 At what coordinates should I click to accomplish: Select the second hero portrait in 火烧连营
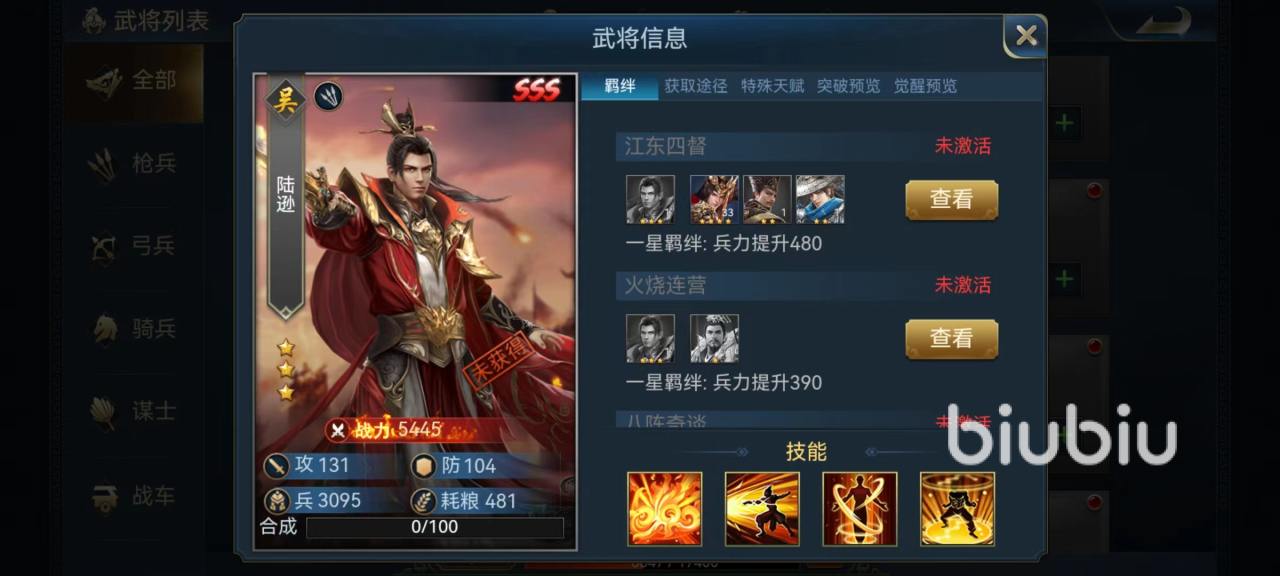(714, 339)
